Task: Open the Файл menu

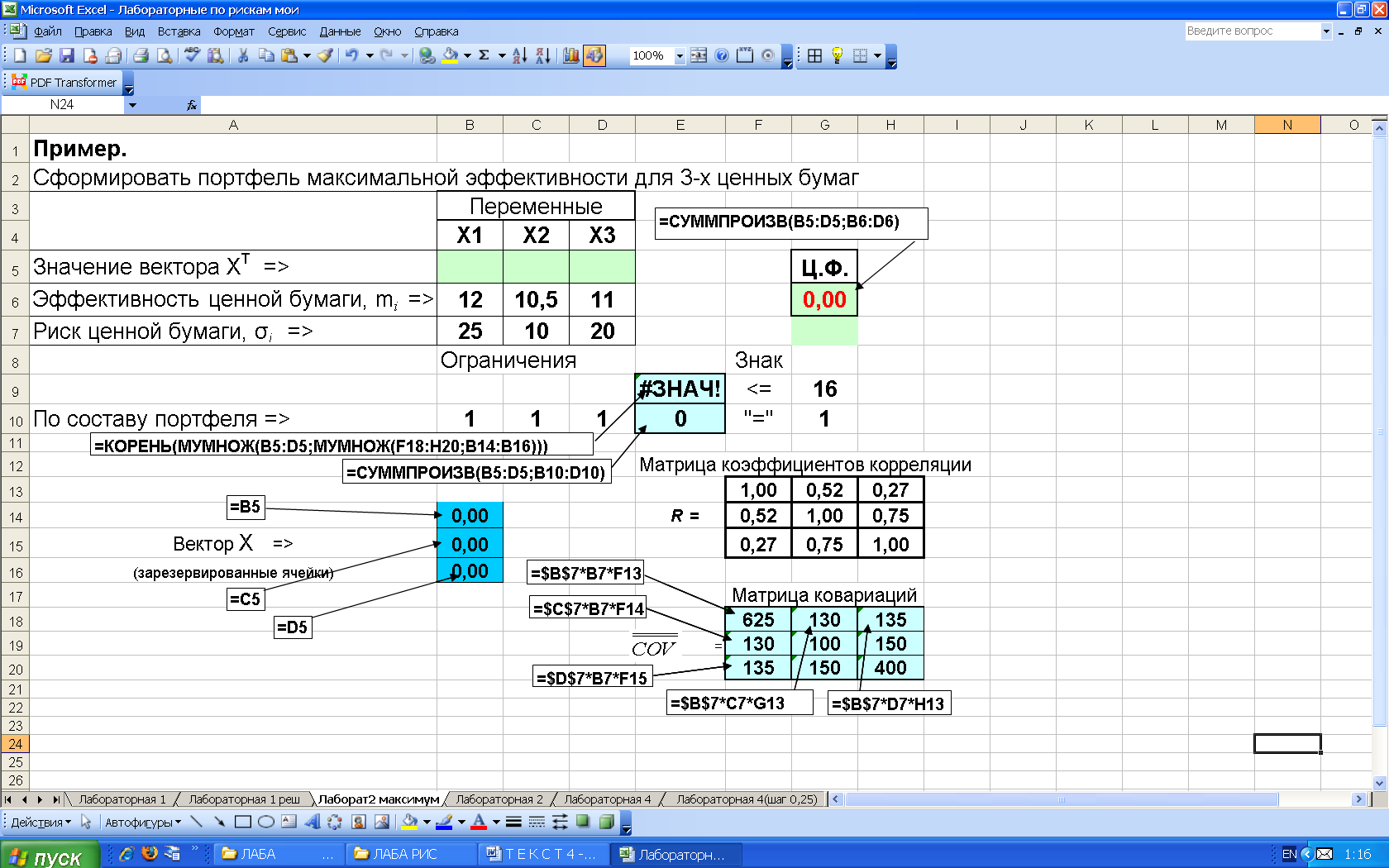Action: [48, 31]
